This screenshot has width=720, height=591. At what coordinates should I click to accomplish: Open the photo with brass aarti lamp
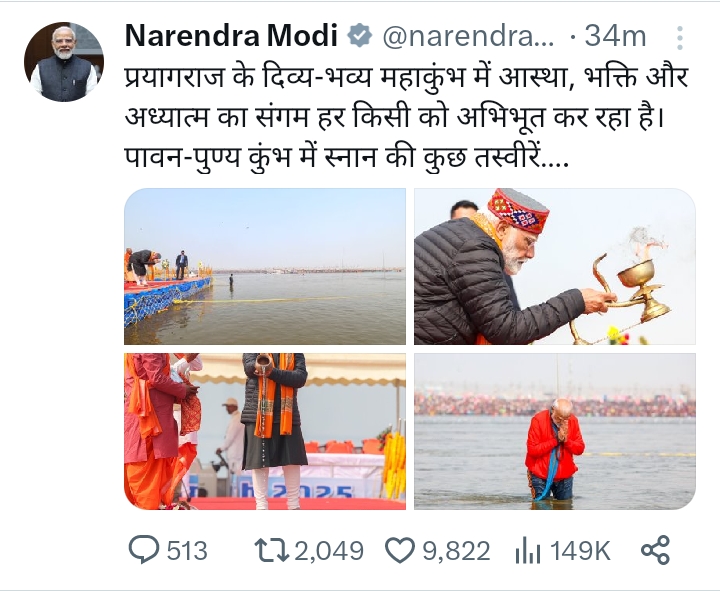tap(555, 266)
